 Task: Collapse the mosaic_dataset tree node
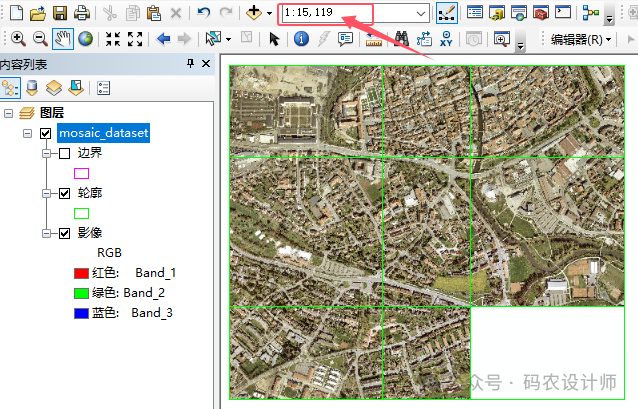[27, 133]
